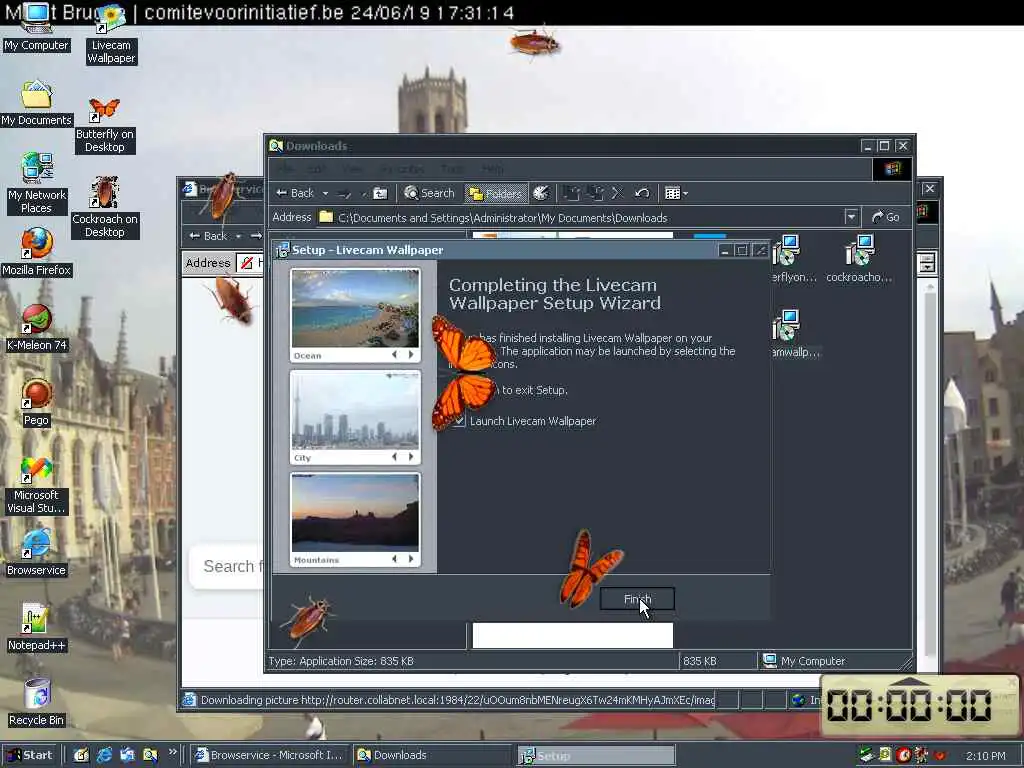
Task: Click the previous arrow beside Mountains
Action: click(x=394, y=559)
